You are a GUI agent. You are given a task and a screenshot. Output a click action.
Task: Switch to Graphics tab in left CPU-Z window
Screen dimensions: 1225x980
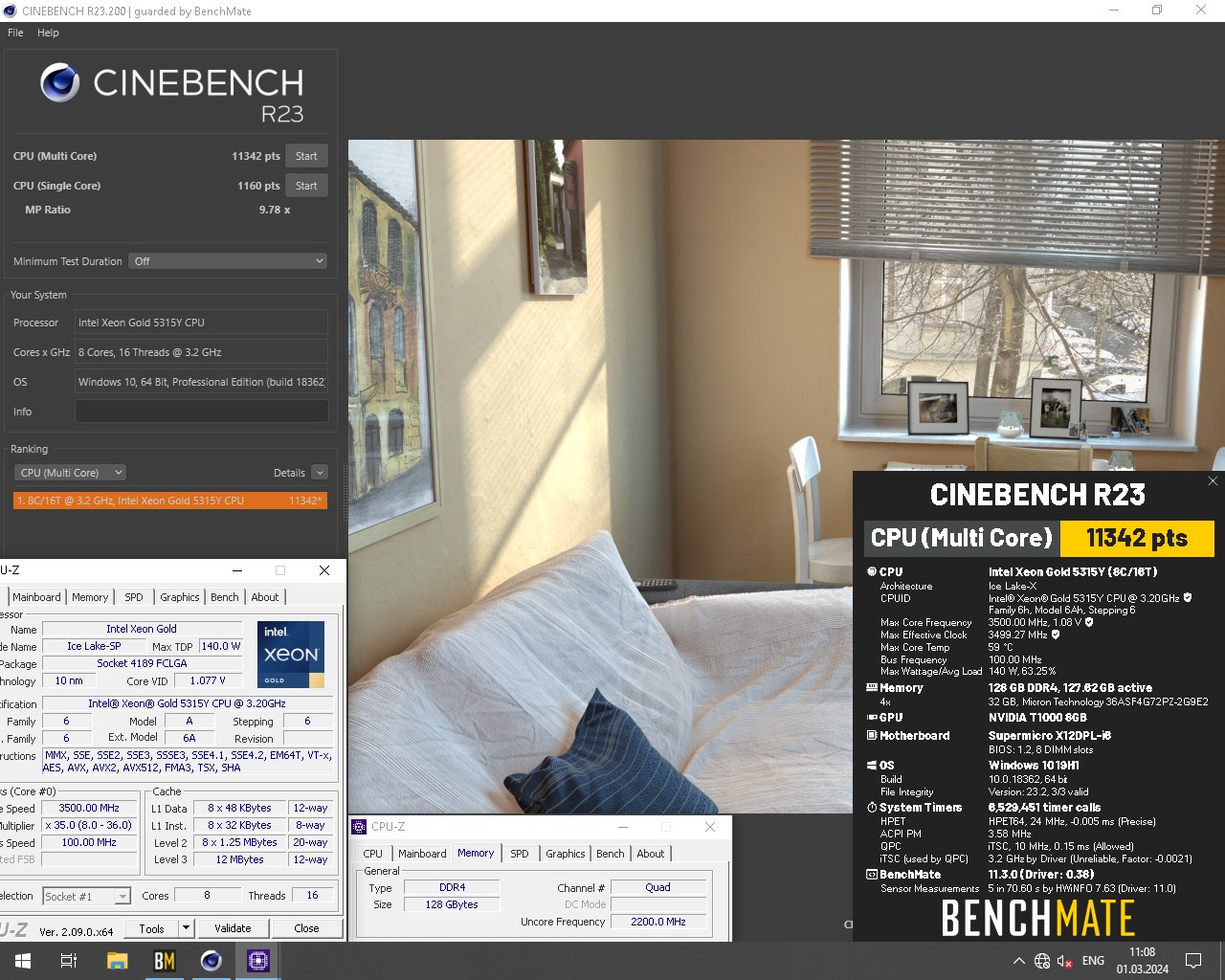coord(180,597)
